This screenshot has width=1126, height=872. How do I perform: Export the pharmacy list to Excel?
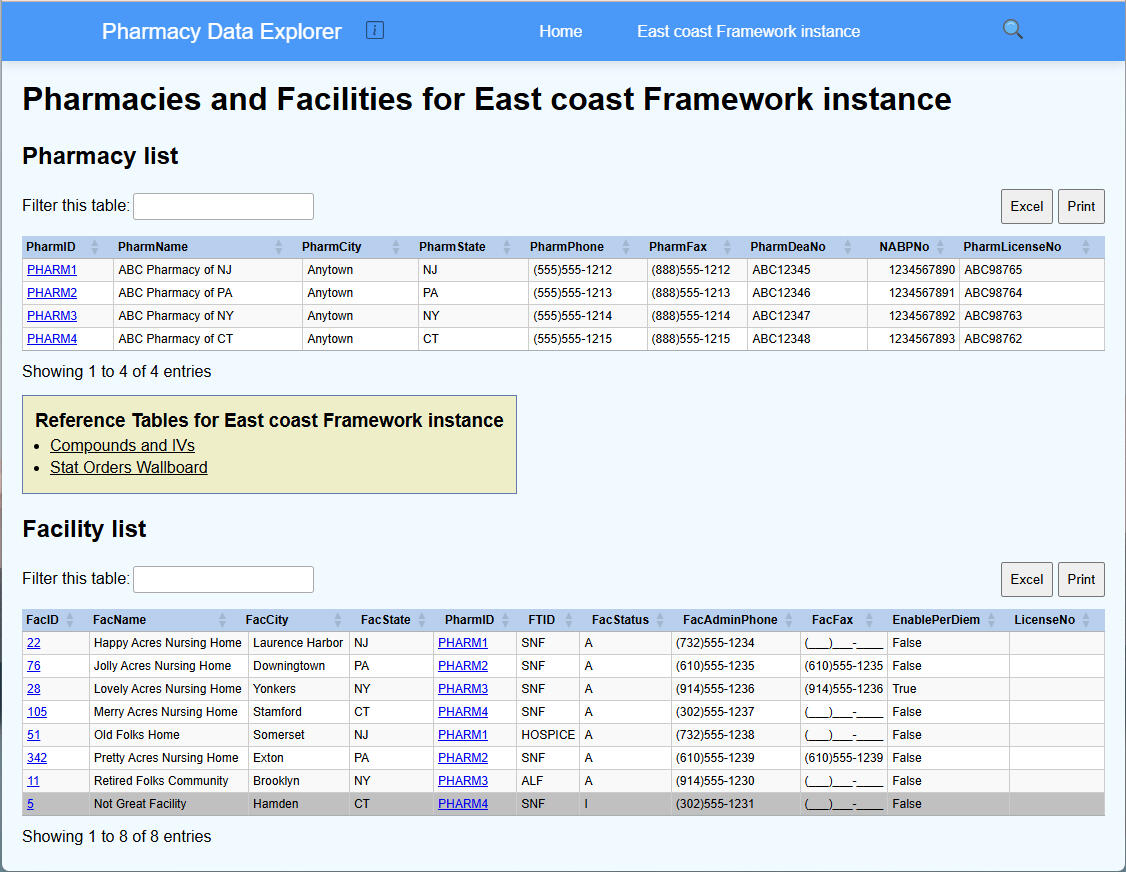click(x=1026, y=206)
